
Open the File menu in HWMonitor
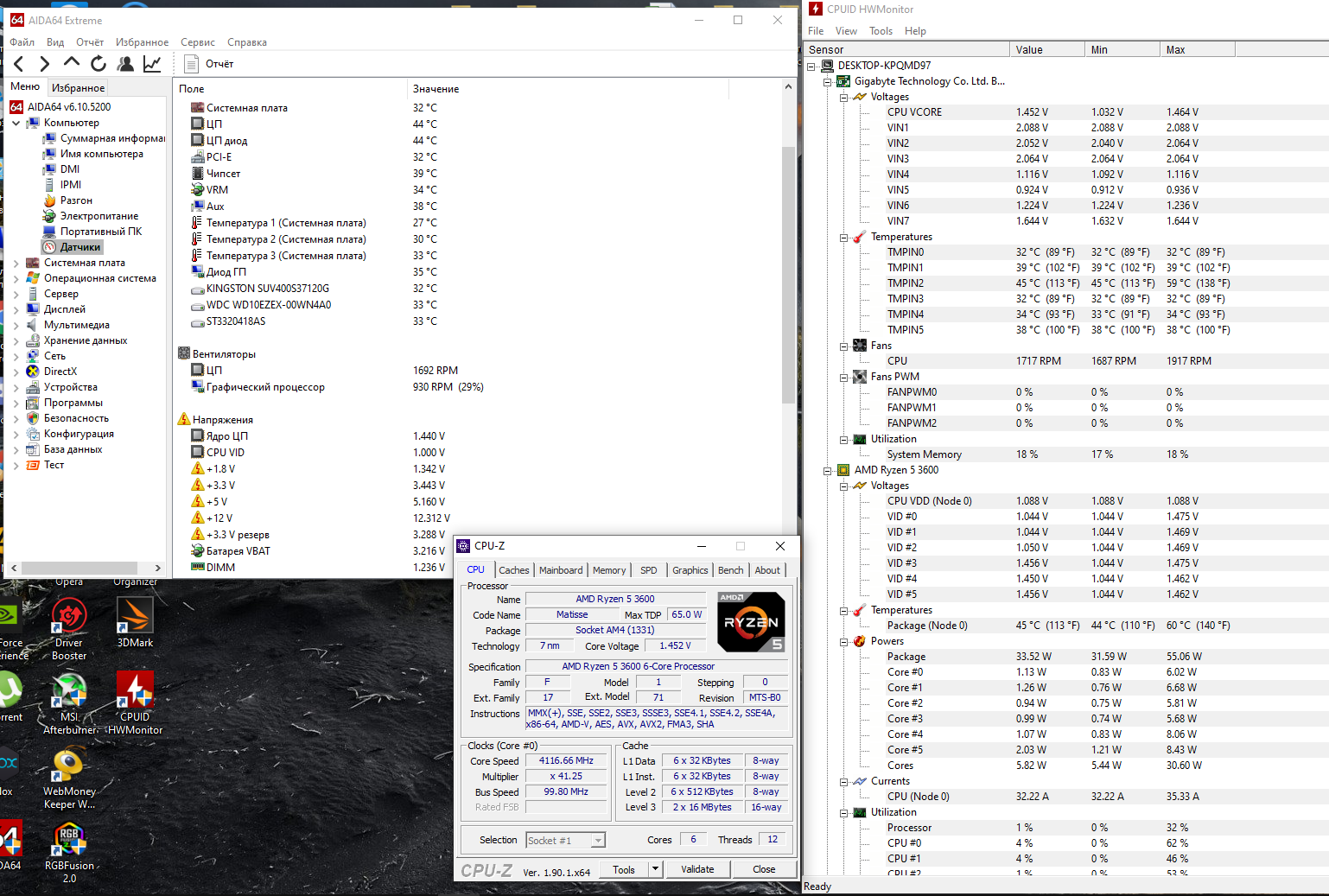pyautogui.click(x=816, y=31)
